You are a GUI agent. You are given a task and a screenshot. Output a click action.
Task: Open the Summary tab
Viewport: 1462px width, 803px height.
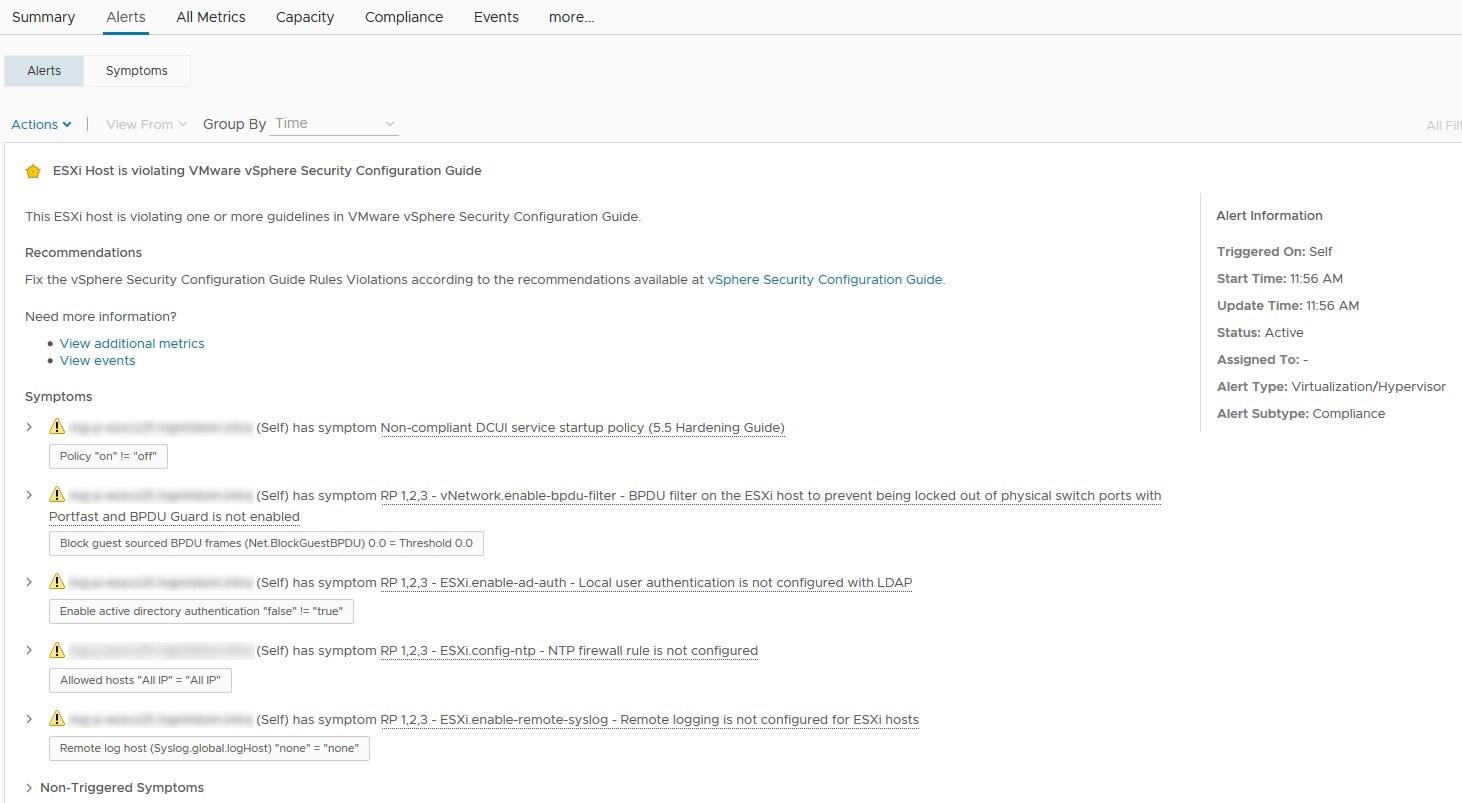[43, 17]
